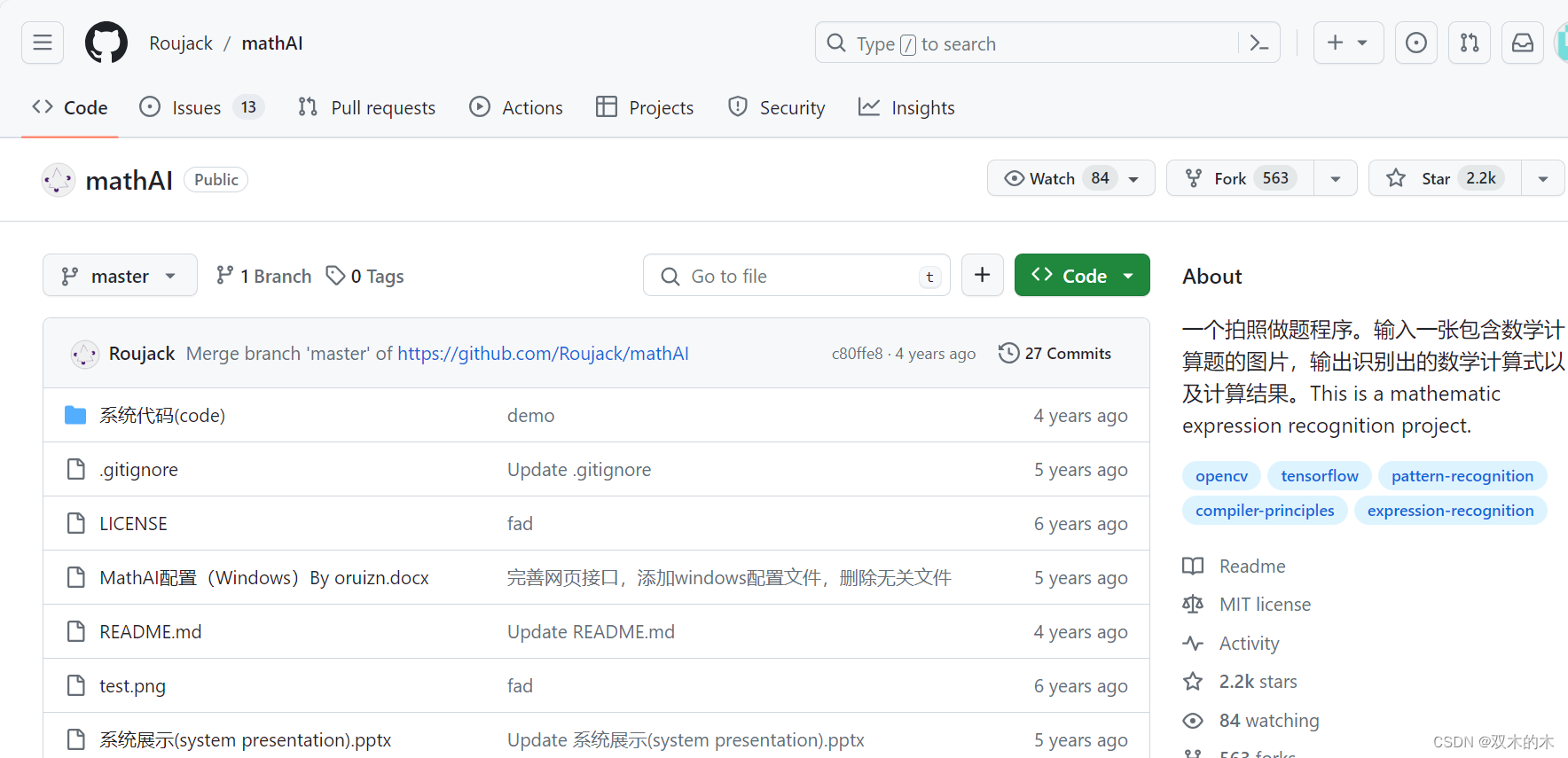Viewport: 1568px width, 758px height.
Task: Click the compiler-principles topic tag
Action: [1265, 511]
